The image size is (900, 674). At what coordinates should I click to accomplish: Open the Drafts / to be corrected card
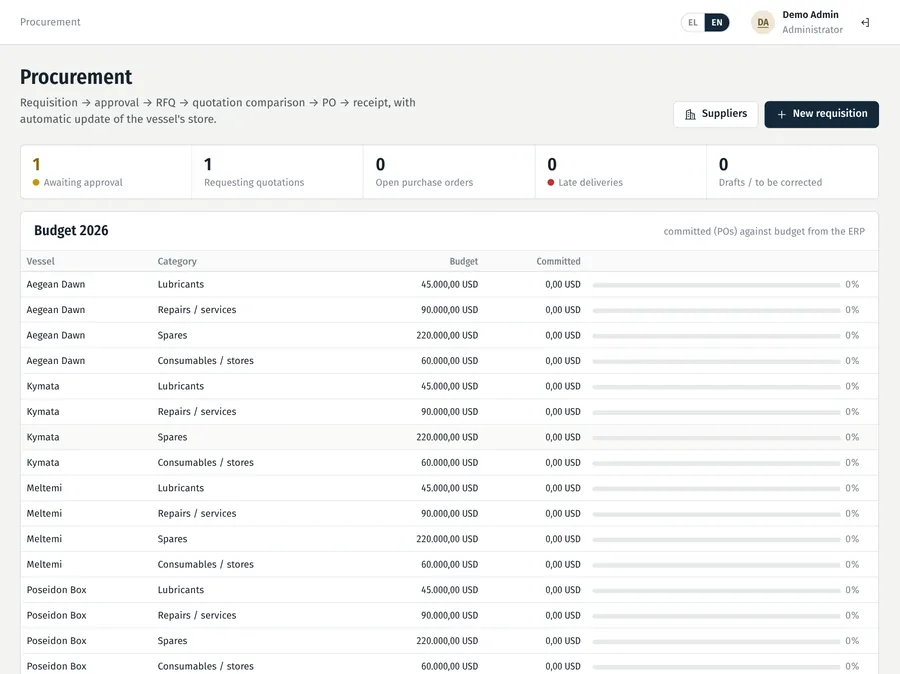[792, 172]
